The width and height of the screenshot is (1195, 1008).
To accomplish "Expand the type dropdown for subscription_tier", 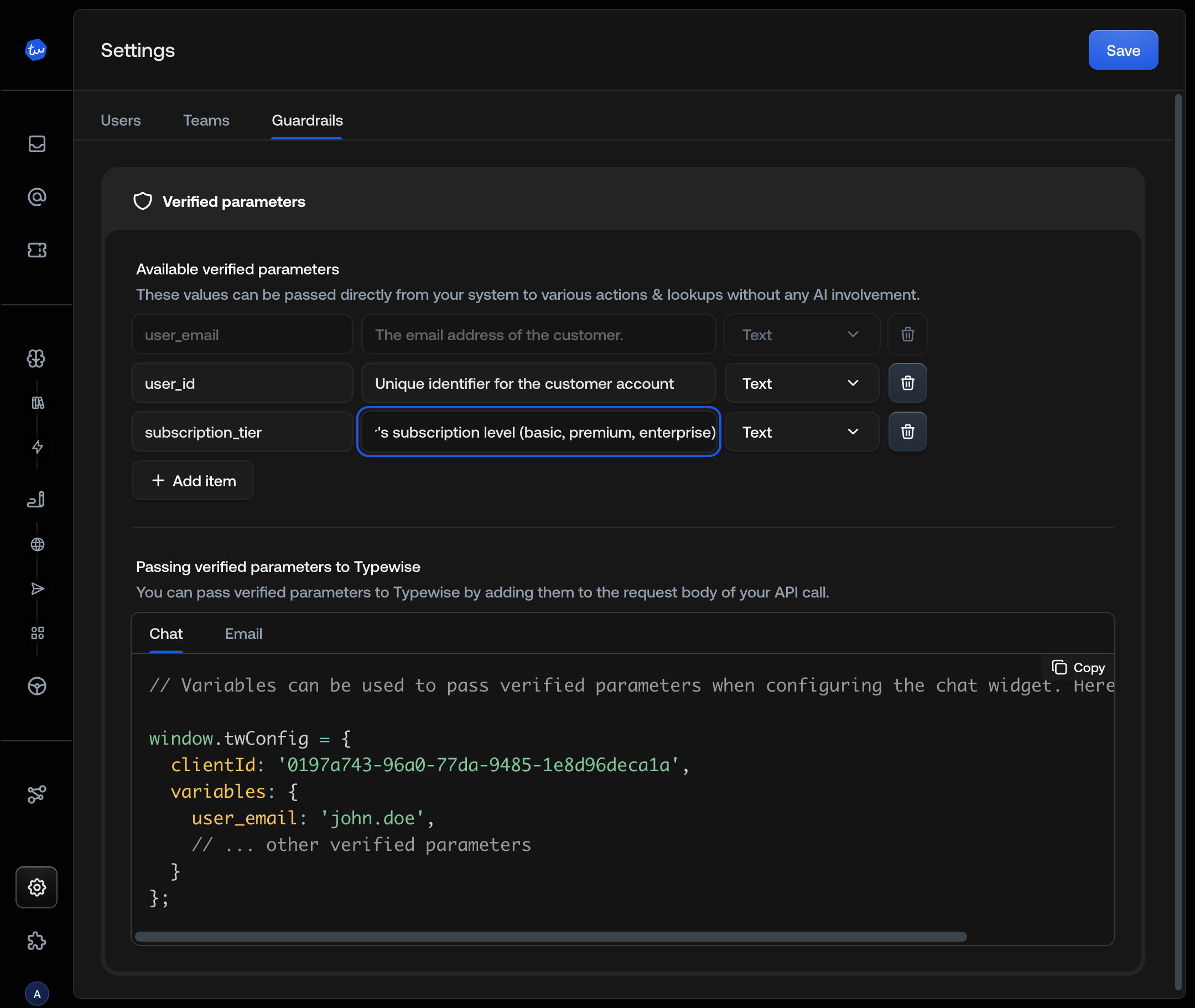I will point(801,432).
